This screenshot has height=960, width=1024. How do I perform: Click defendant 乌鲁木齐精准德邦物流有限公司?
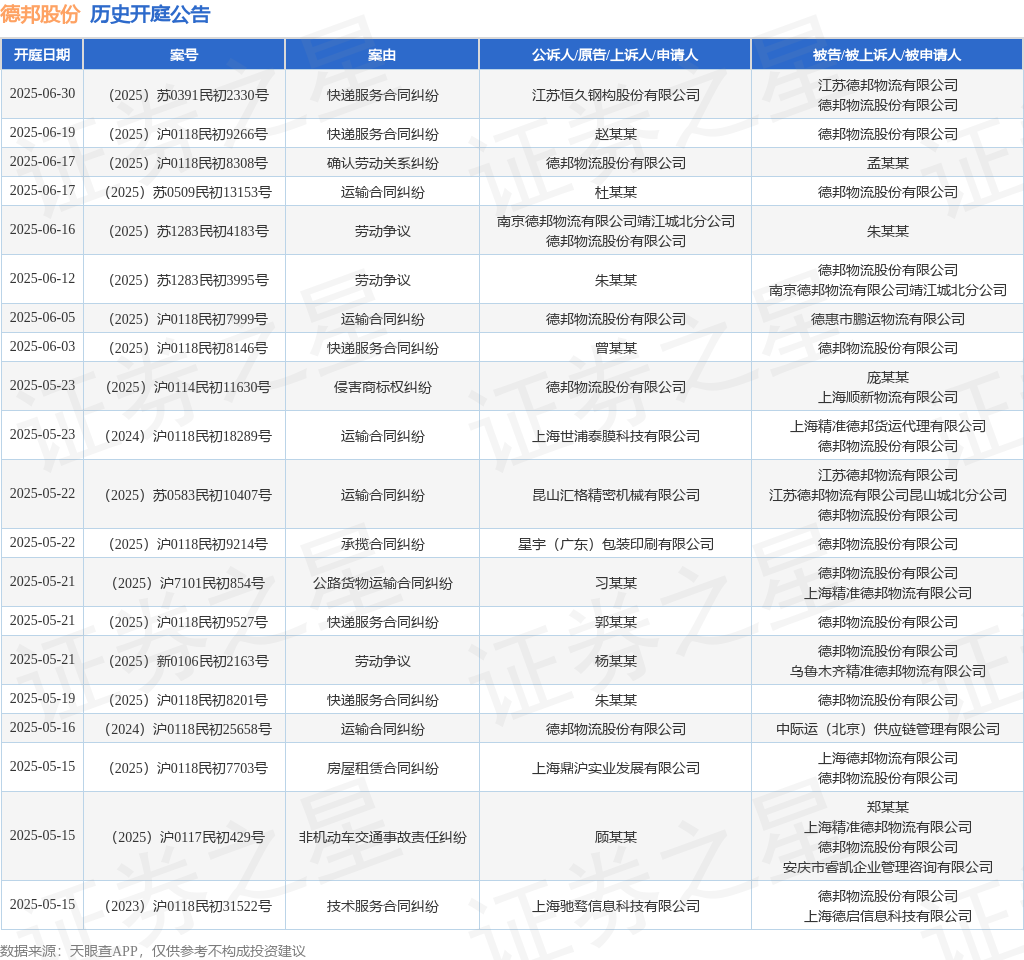pos(888,671)
